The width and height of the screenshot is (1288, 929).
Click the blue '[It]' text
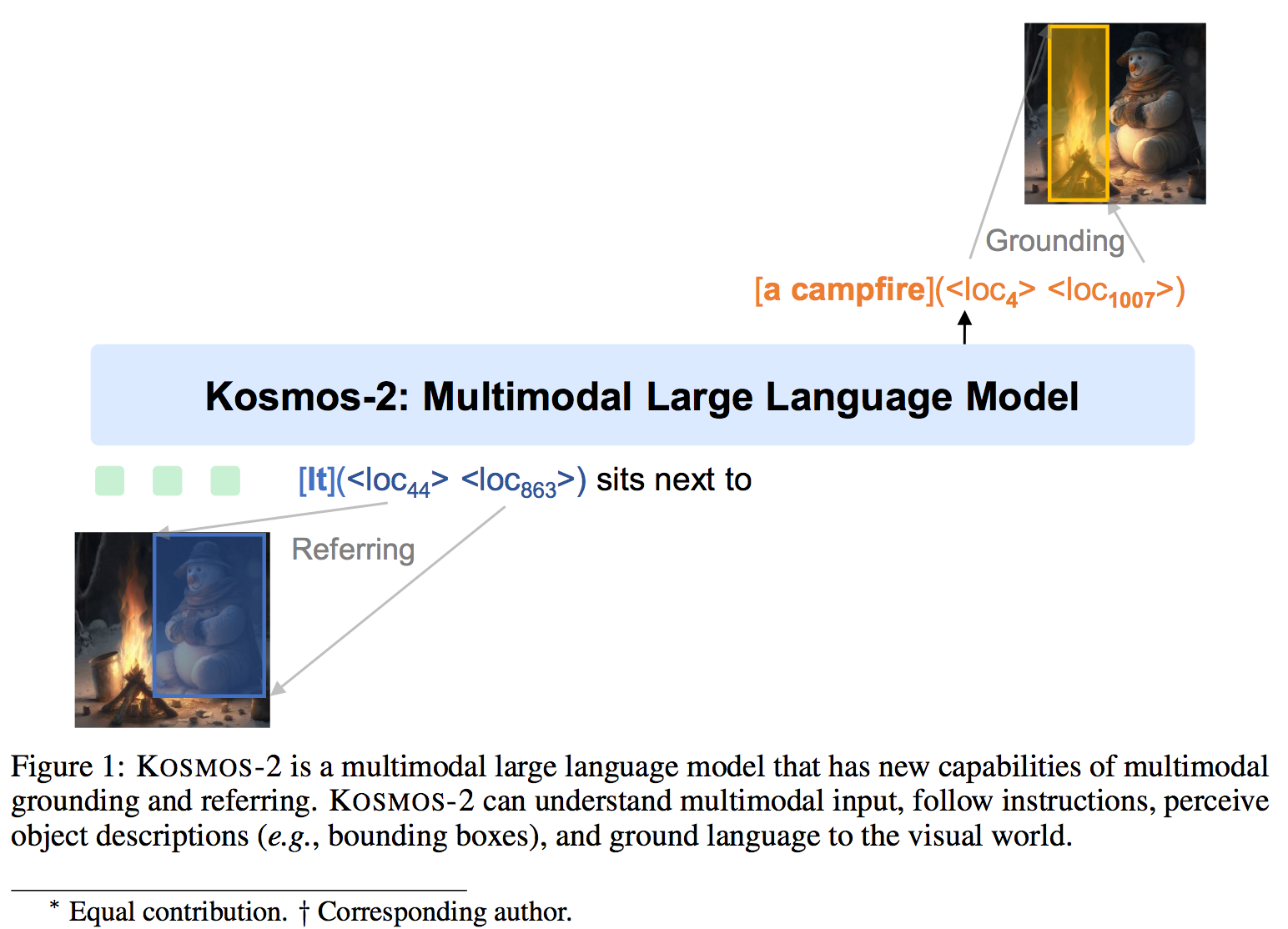pos(317,480)
